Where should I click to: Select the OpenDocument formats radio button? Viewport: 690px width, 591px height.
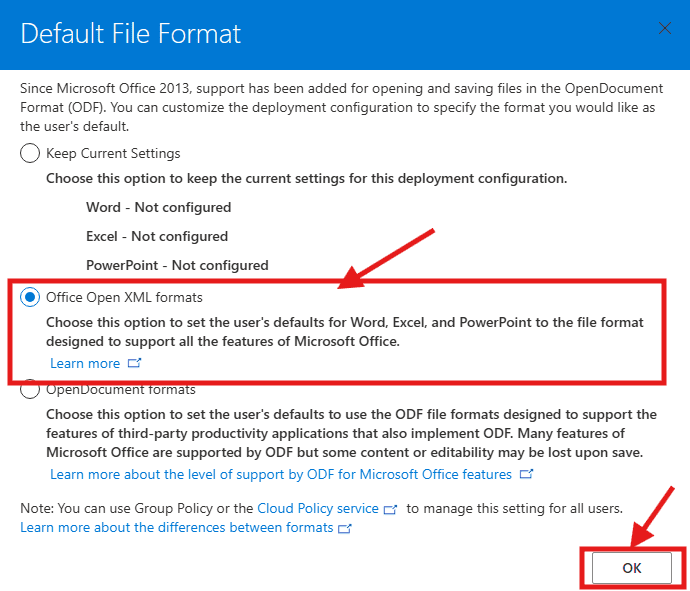click(30, 390)
